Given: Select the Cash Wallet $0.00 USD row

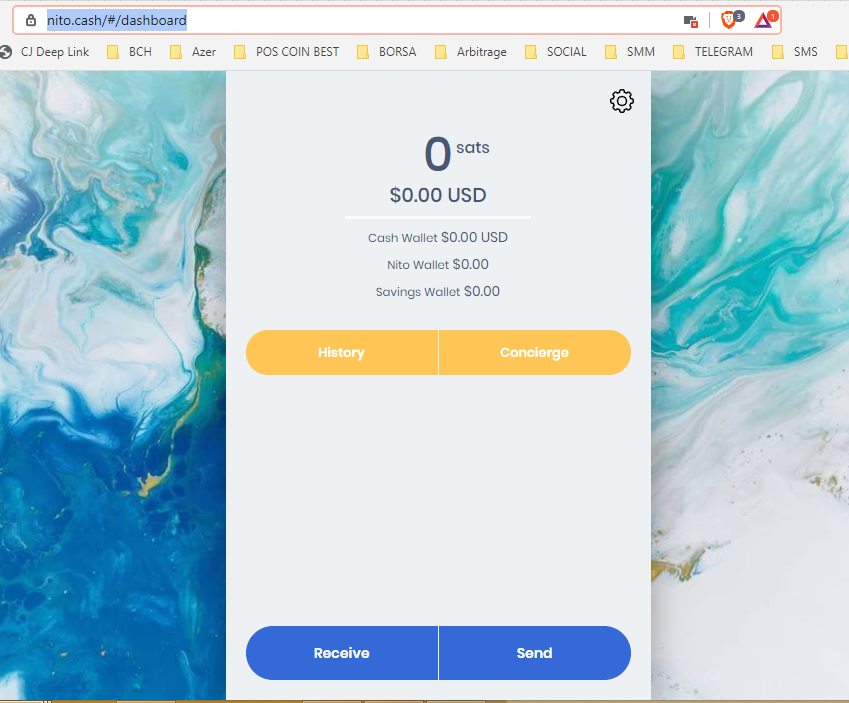Looking at the screenshot, I should [x=438, y=238].
